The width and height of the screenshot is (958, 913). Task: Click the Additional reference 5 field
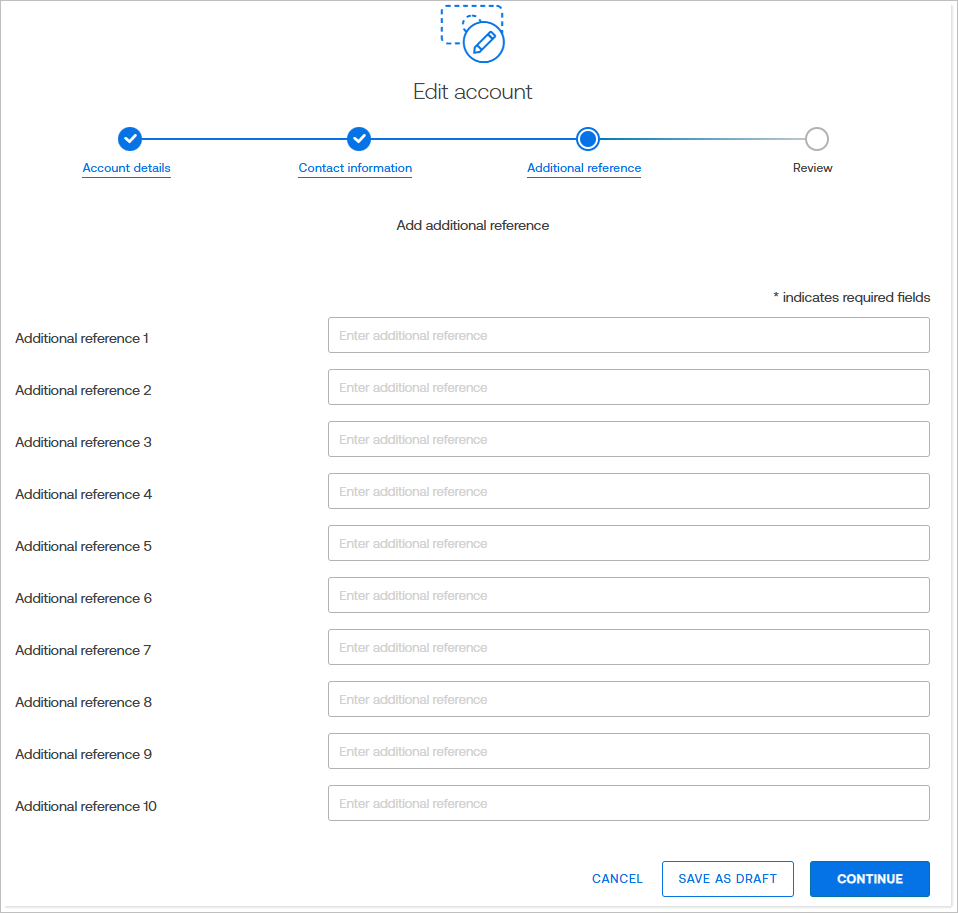(628, 544)
